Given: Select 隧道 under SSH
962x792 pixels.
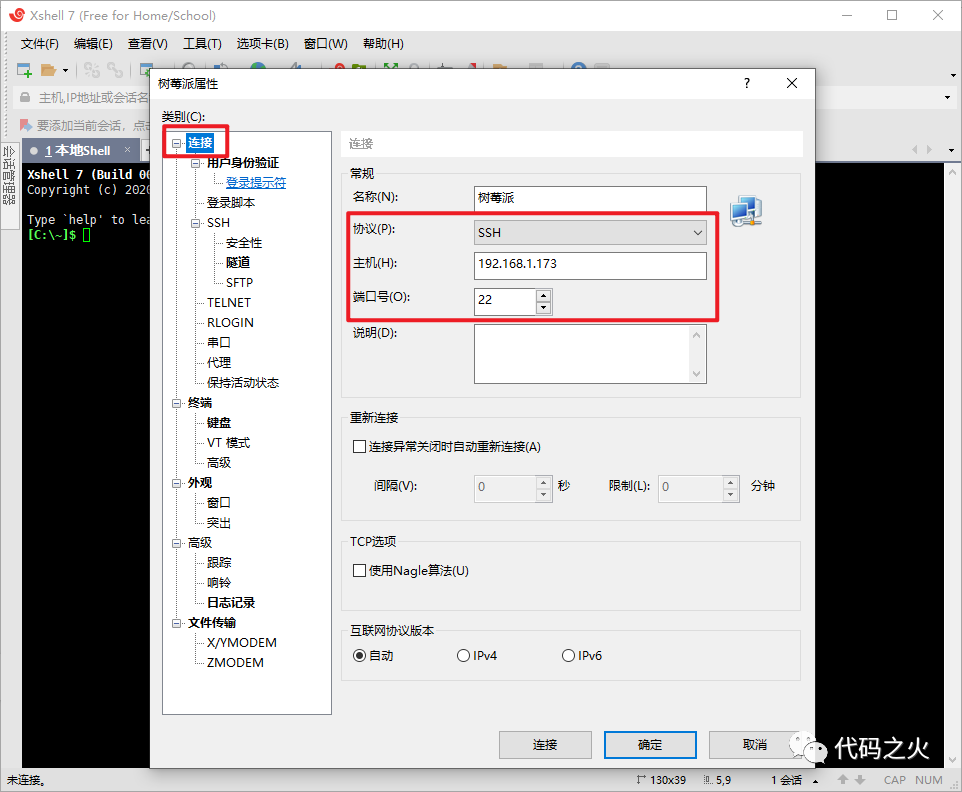Looking at the screenshot, I should (x=238, y=263).
